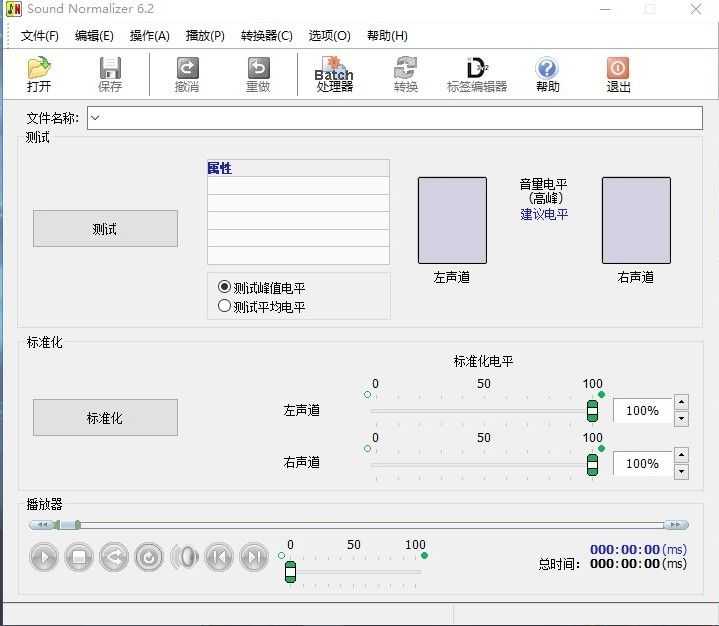Jump to end with the skip-to-end button

pos(254,557)
